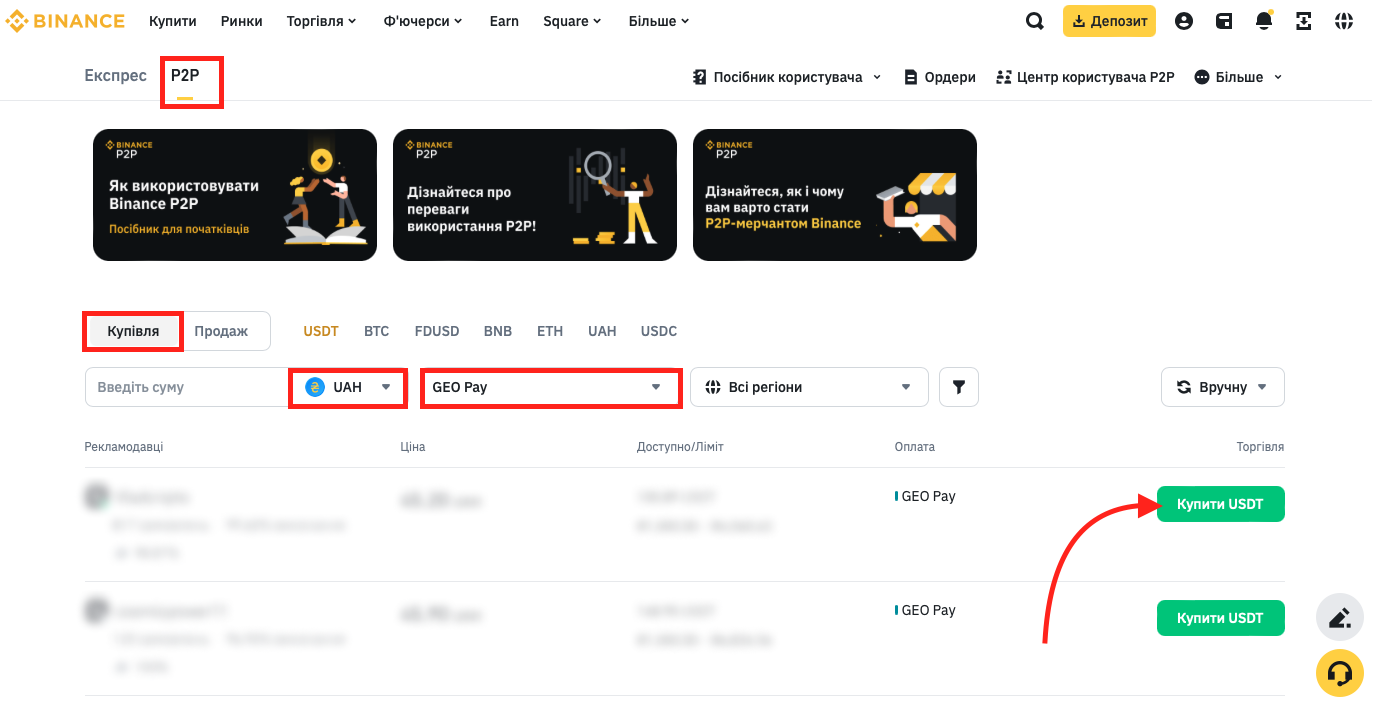Click GEO Pay in first listing row
Screen dimensions: 1382x705
point(926,496)
